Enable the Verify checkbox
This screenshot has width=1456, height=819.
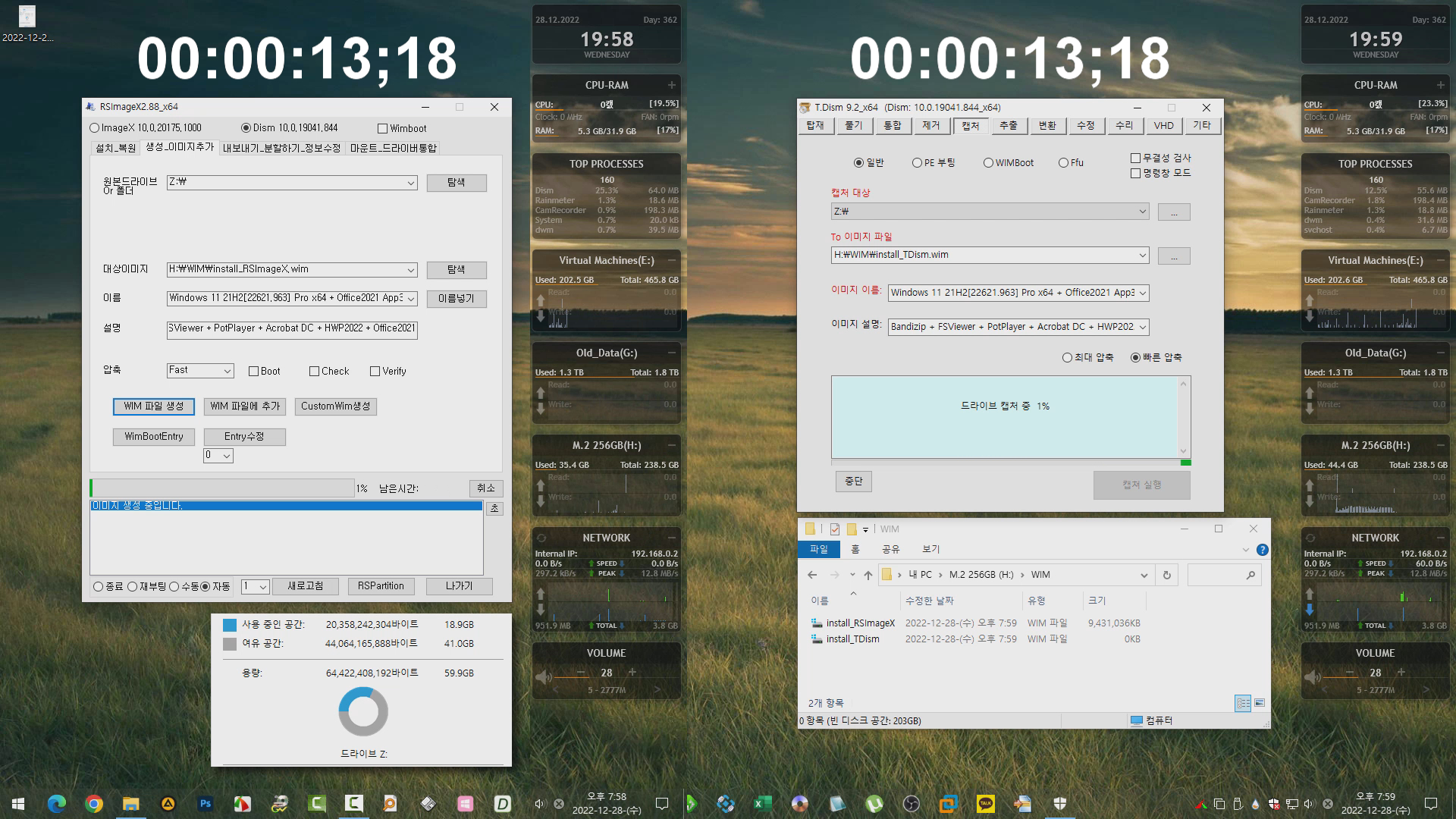(x=375, y=372)
